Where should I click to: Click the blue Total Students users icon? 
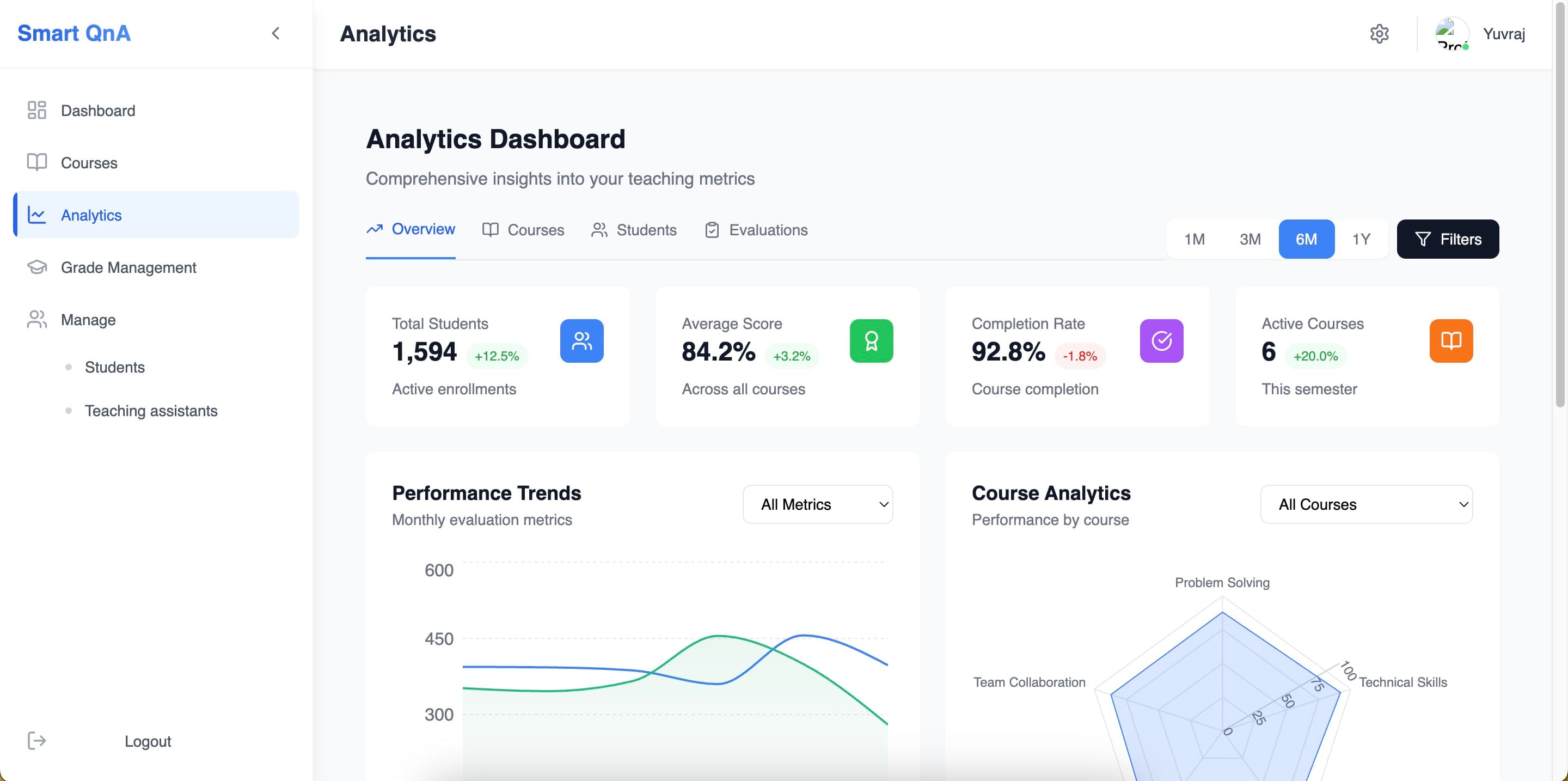coord(582,341)
